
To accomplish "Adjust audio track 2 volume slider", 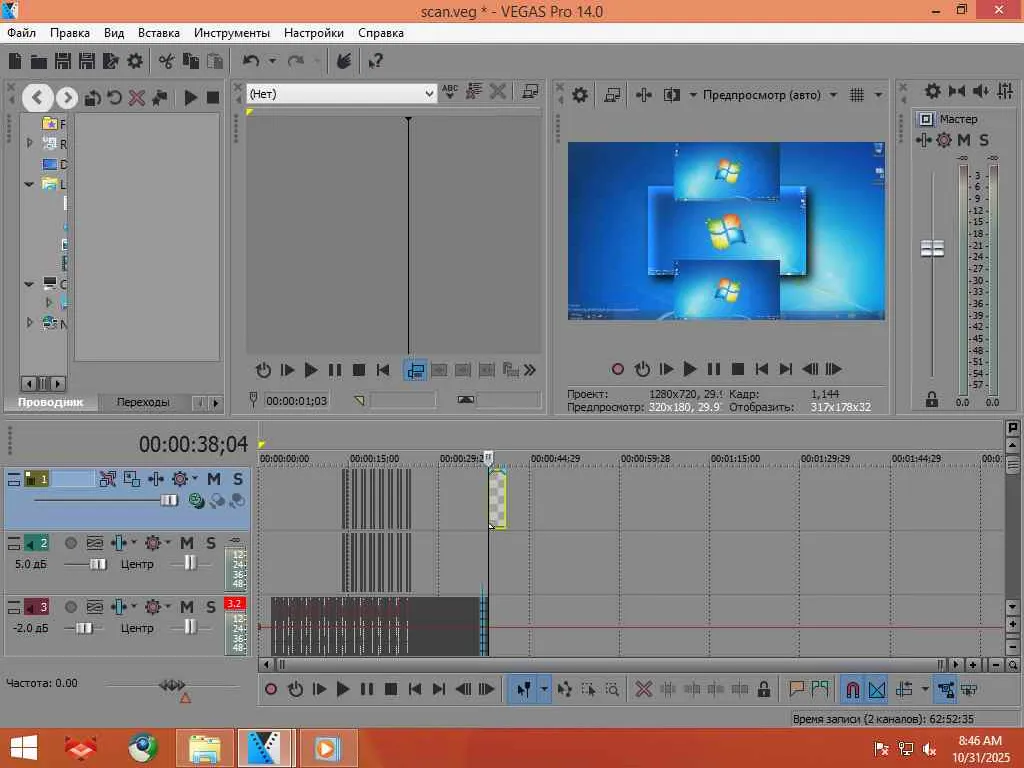I will coord(98,564).
